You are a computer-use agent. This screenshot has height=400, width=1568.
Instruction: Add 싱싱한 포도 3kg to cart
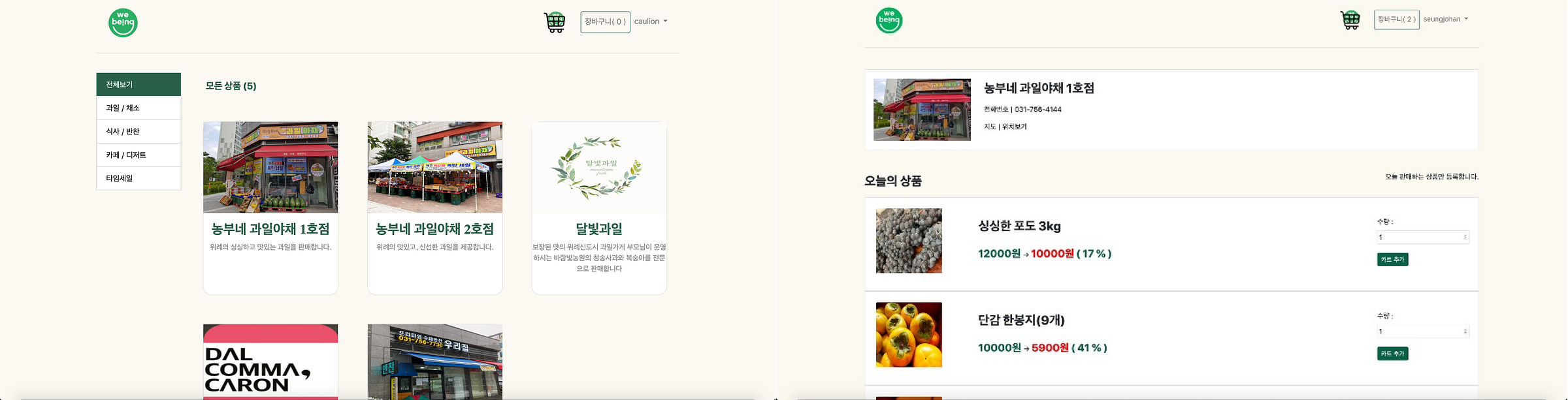click(1392, 260)
